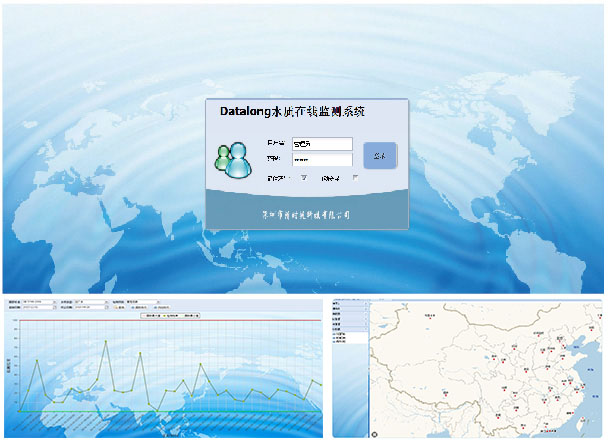This screenshot has width=608, height=440.
Task: Toggle the first checkbox below the password field
Action: (x=304, y=178)
